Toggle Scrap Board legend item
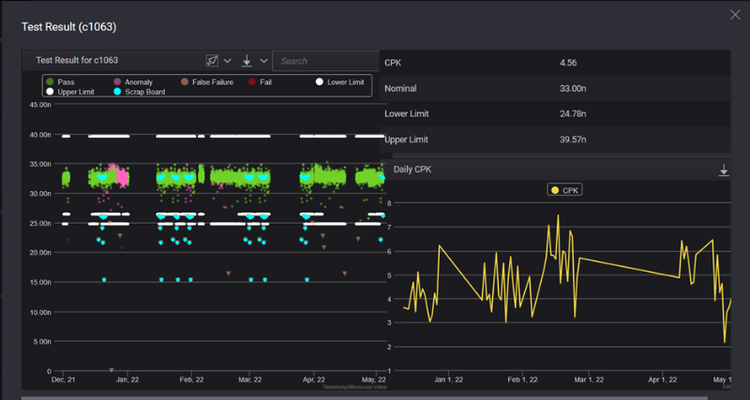The width and height of the screenshot is (750, 400). point(139,92)
